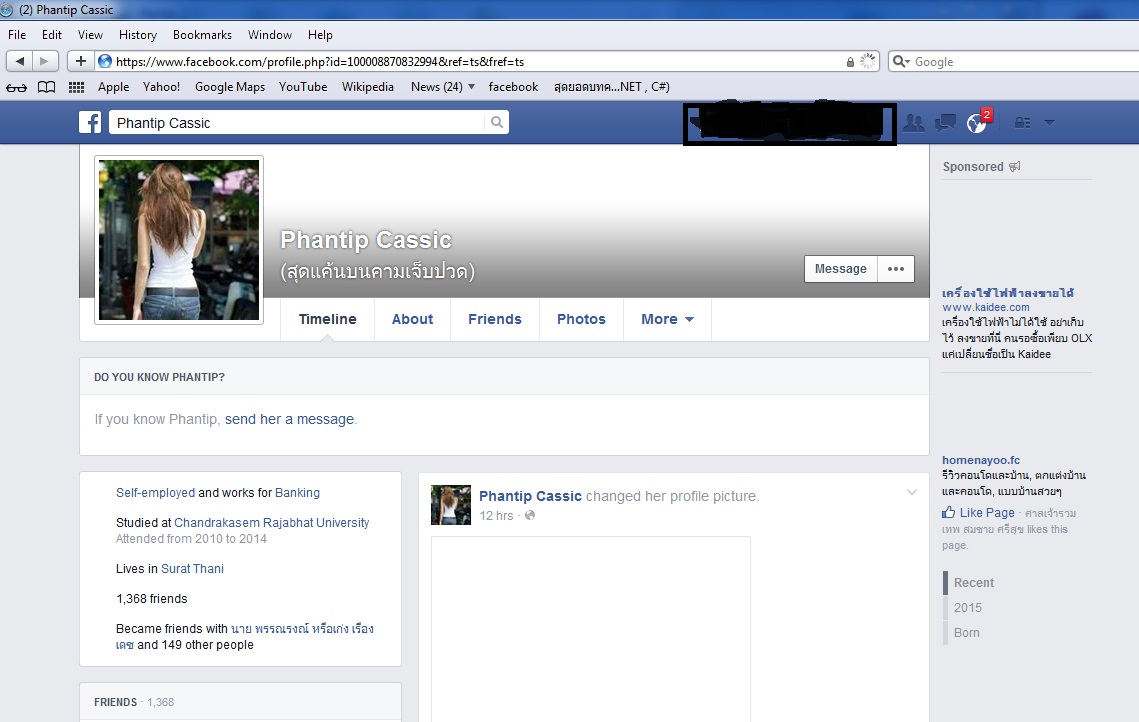1139x722 pixels.
Task: Open the Friend Requests icon
Action: pos(914,123)
